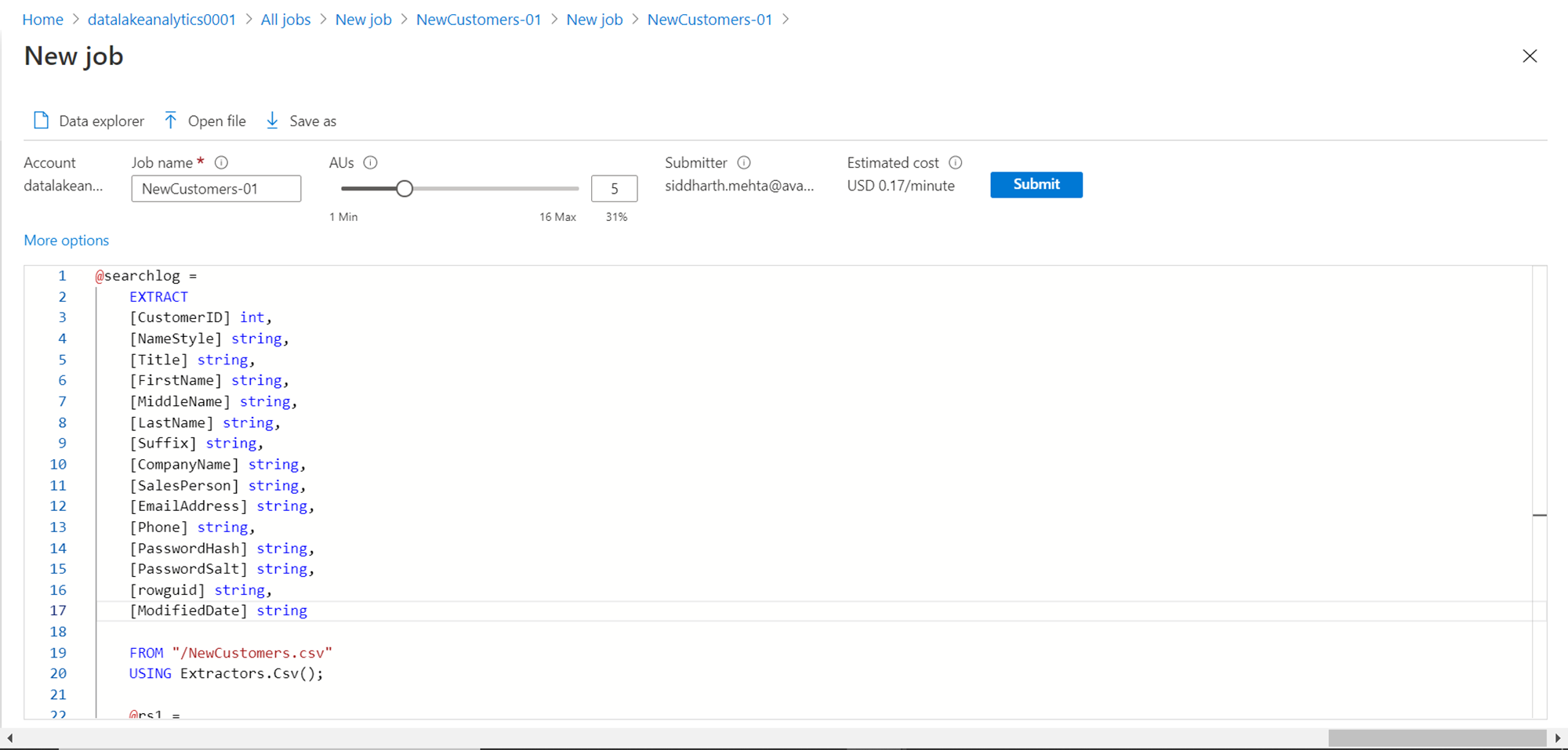Open the first New job breadcrumb
This screenshot has height=750, width=1568.
click(x=364, y=20)
